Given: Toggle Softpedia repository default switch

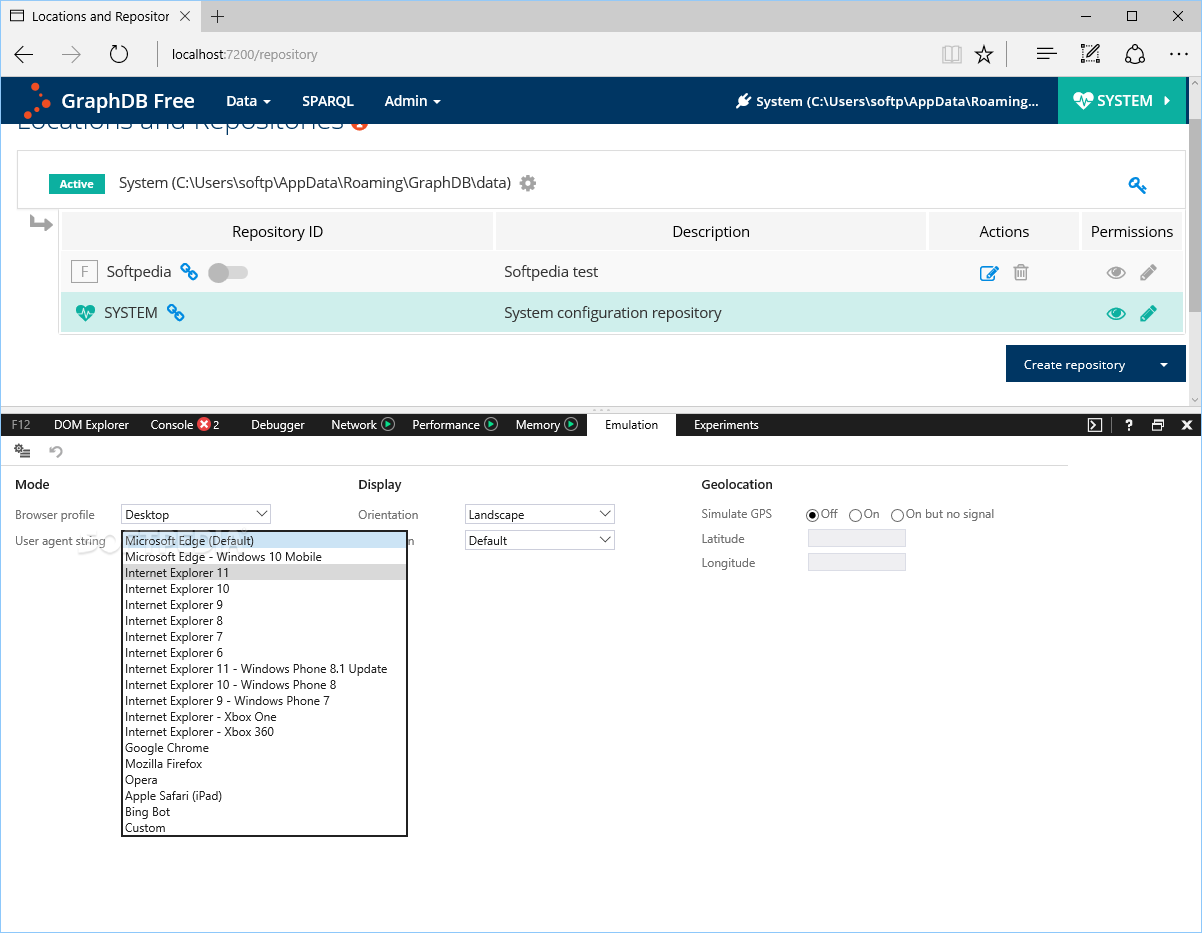Looking at the screenshot, I should point(228,272).
